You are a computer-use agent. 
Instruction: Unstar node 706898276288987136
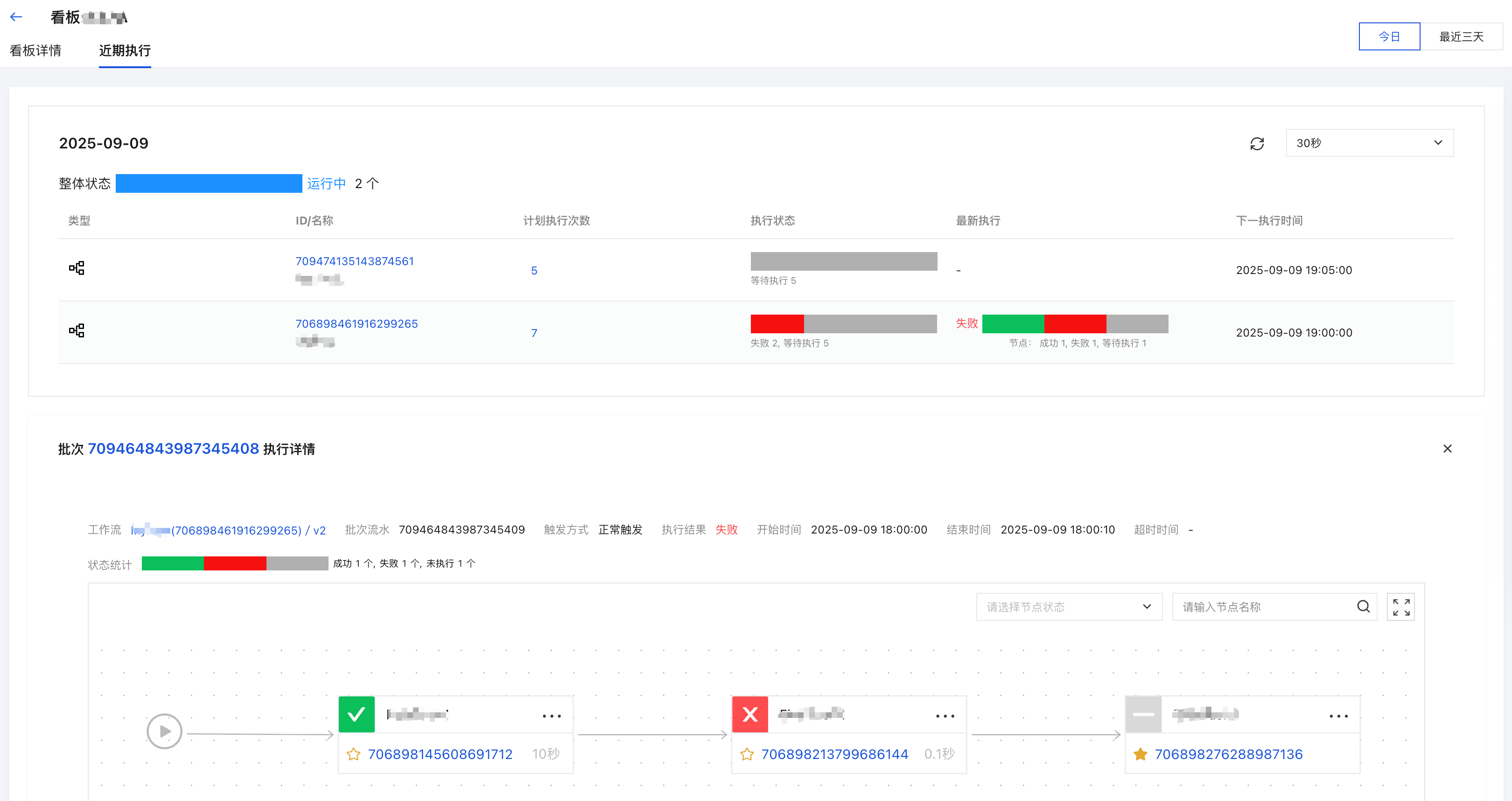click(x=1140, y=754)
